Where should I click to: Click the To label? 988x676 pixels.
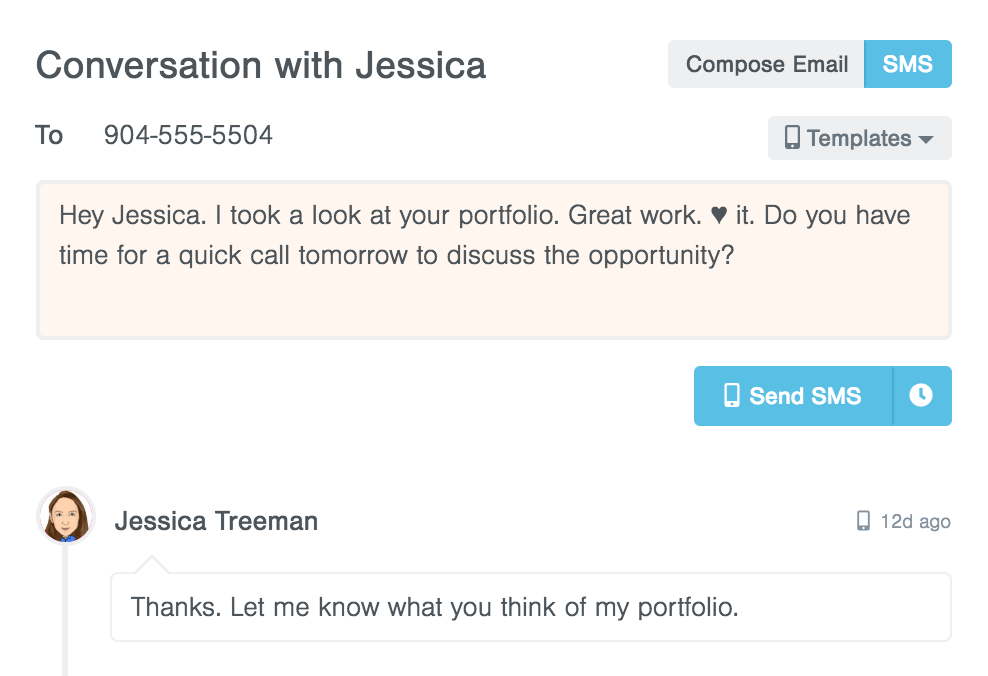[49, 135]
